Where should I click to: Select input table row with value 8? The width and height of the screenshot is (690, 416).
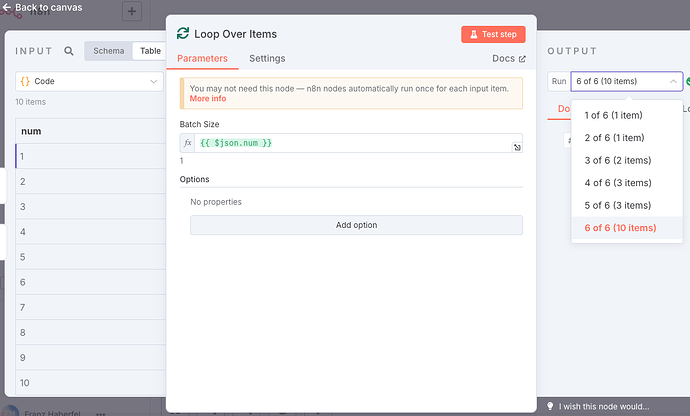pos(90,332)
